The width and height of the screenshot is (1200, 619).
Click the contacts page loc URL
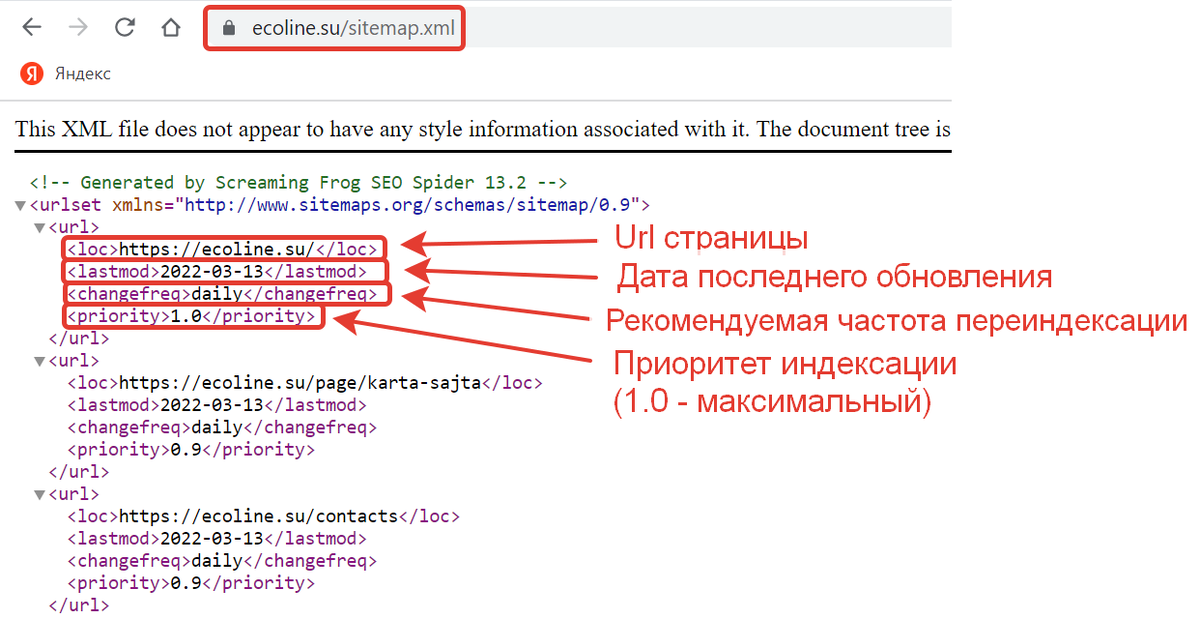[x=263, y=516]
